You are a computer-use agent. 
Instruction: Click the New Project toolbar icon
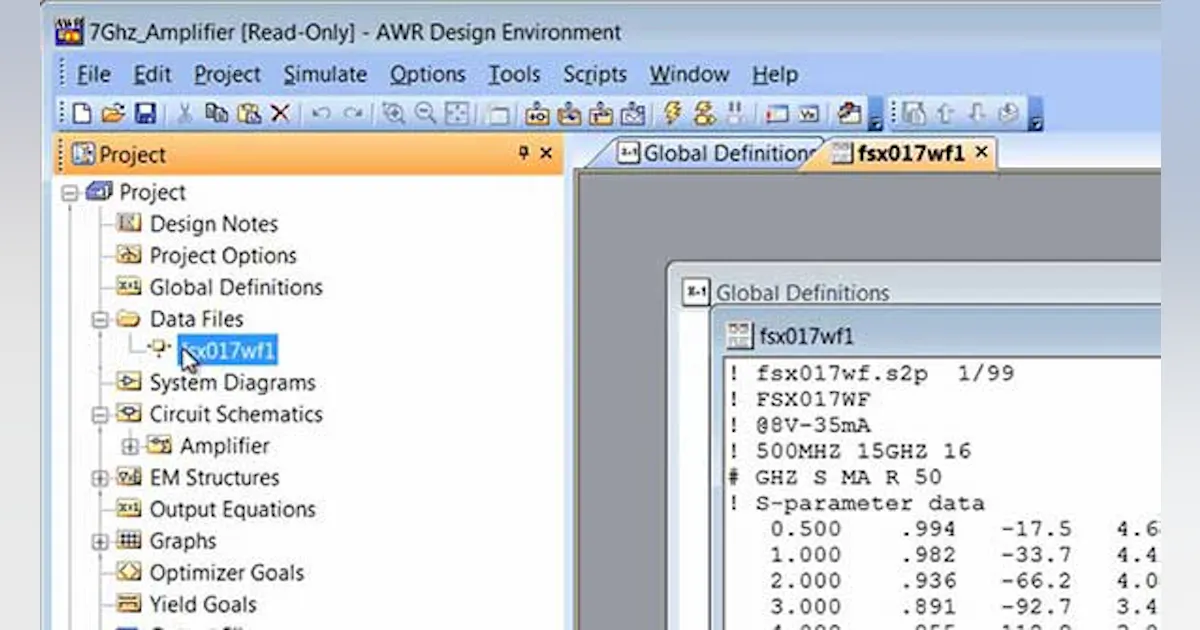pos(82,114)
